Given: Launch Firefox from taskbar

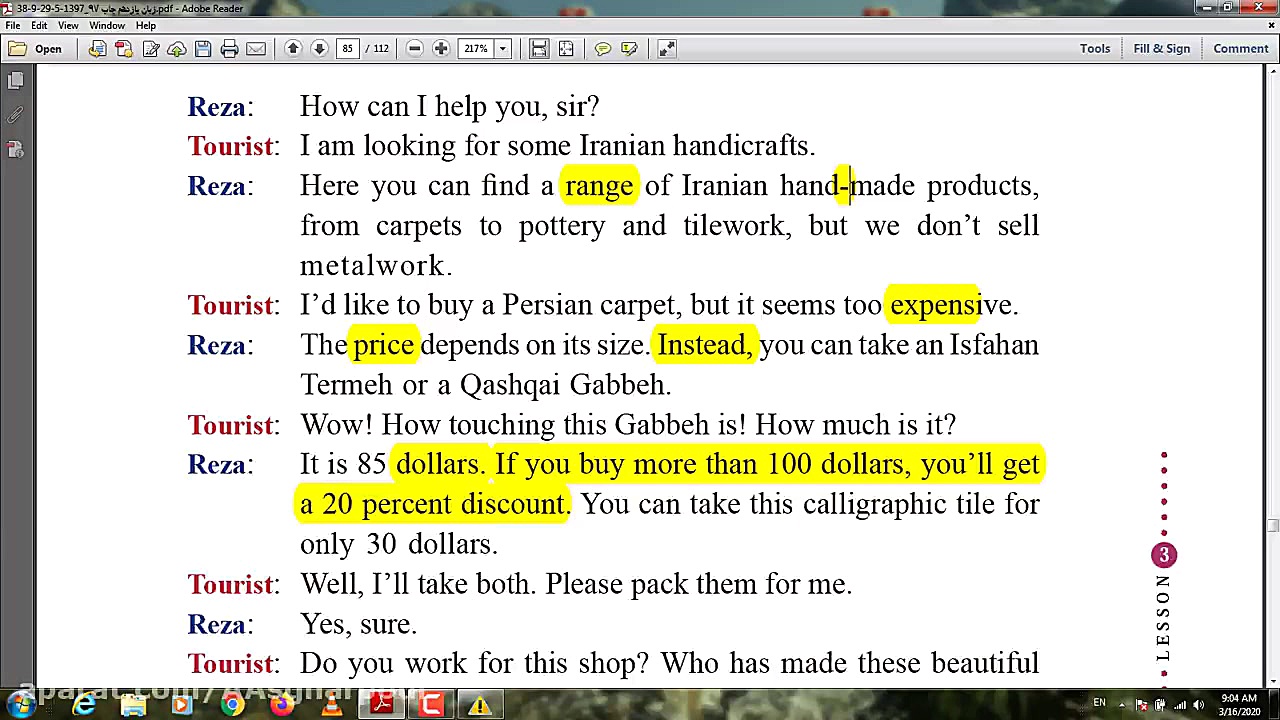Looking at the screenshot, I should coord(281,705).
